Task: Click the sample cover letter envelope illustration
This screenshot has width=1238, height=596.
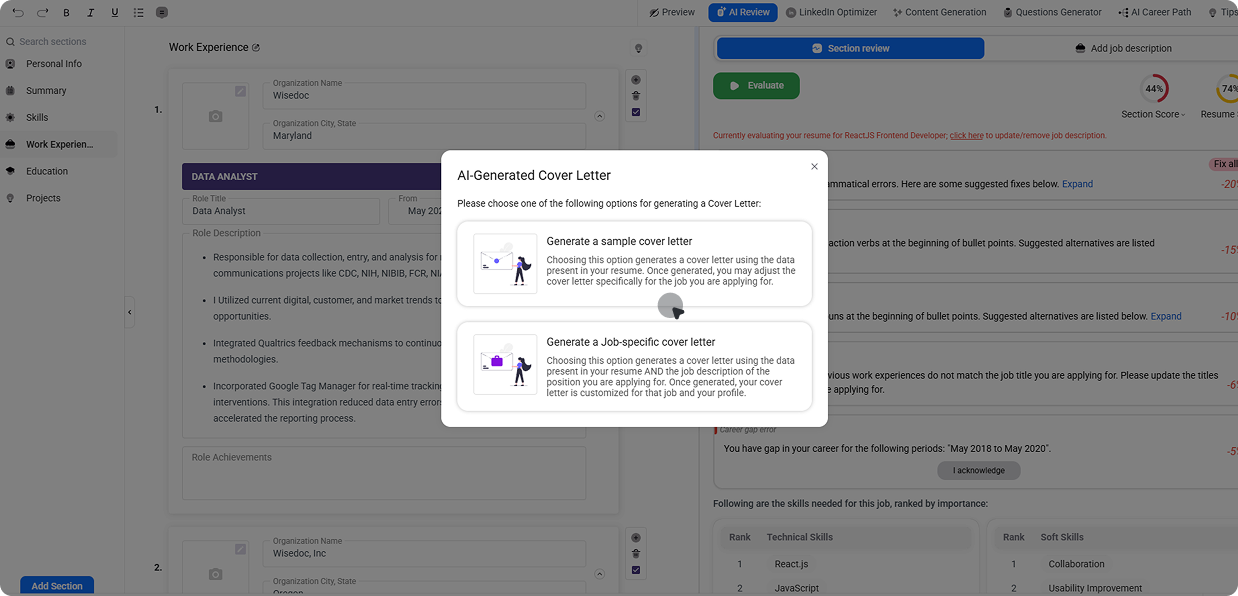Action: point(505,264)
